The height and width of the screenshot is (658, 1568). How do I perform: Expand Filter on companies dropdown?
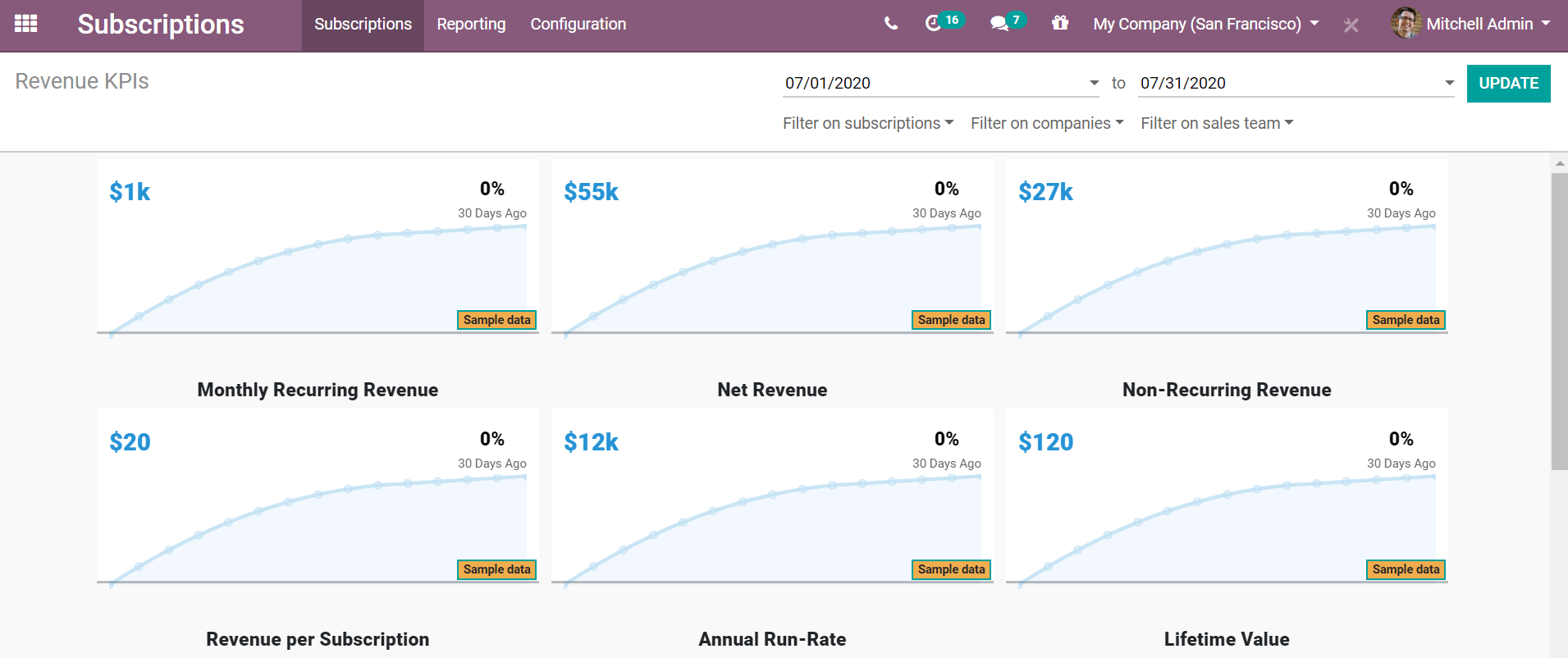1046,123
